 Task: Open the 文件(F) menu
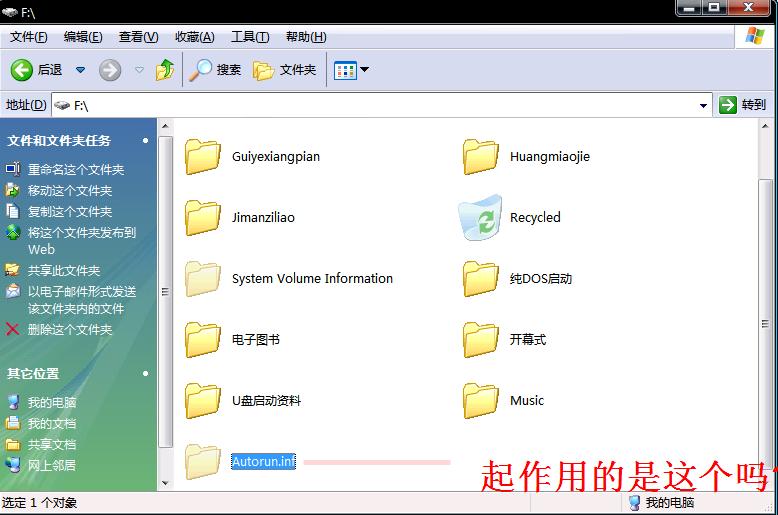coord(28,37)
